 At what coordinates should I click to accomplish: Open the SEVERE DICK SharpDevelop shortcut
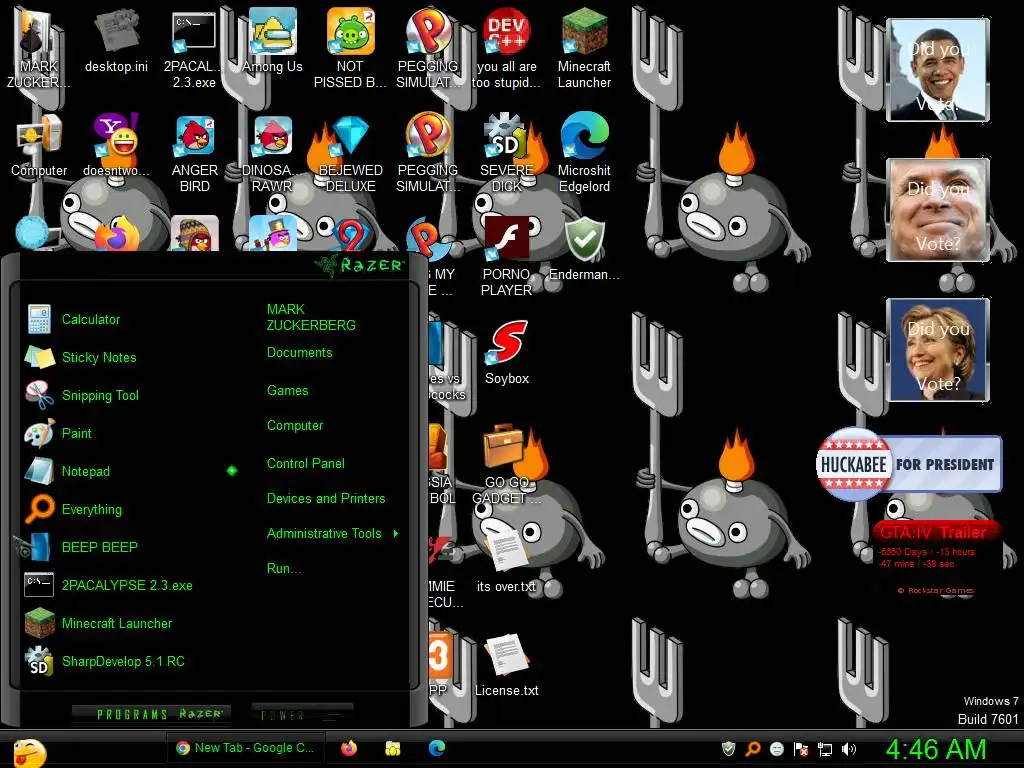[x=506, y=154]
